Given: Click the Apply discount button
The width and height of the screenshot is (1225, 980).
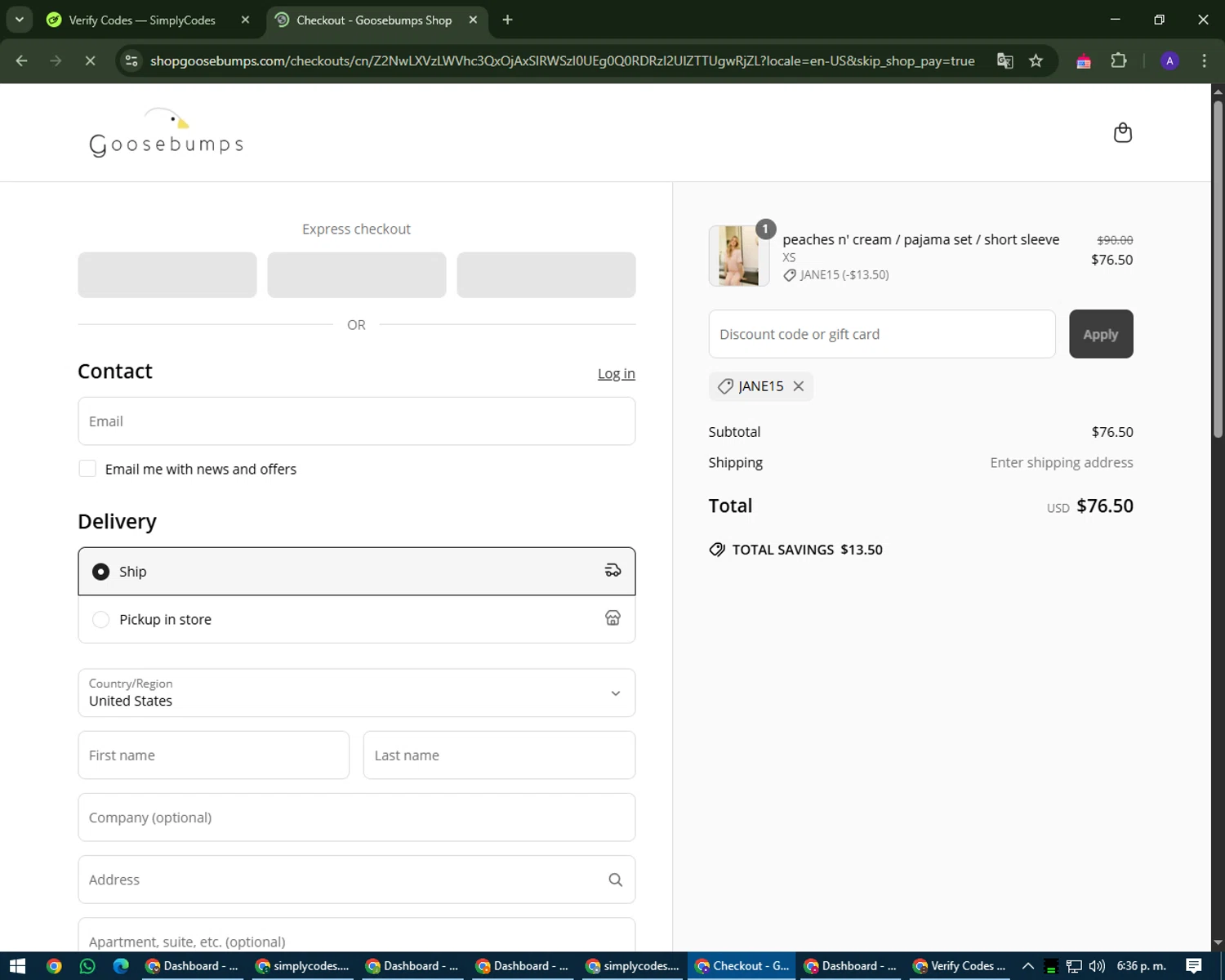Looking at the screenshot, I should [1101, 334].
